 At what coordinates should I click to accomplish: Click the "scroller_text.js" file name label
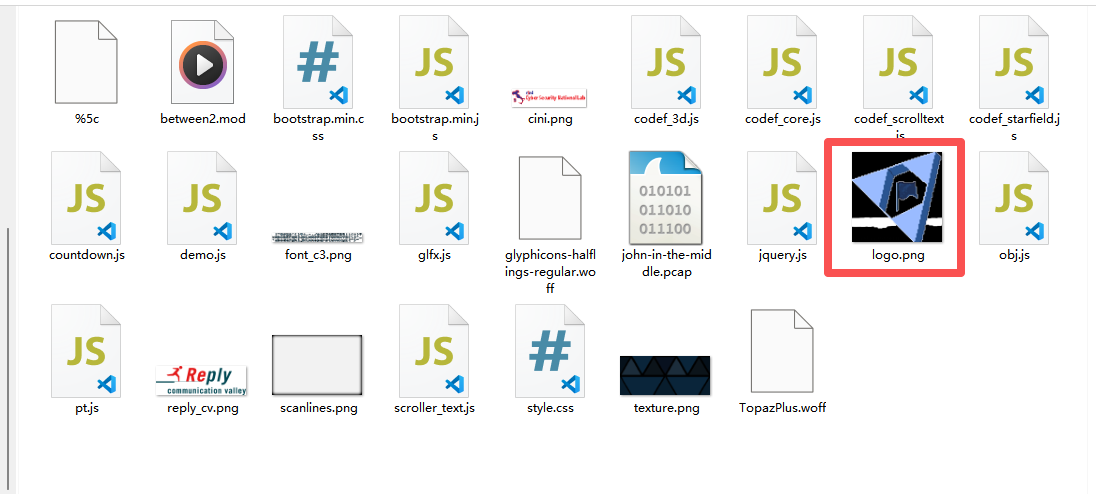pyautogui.click(x=434, y=408)
